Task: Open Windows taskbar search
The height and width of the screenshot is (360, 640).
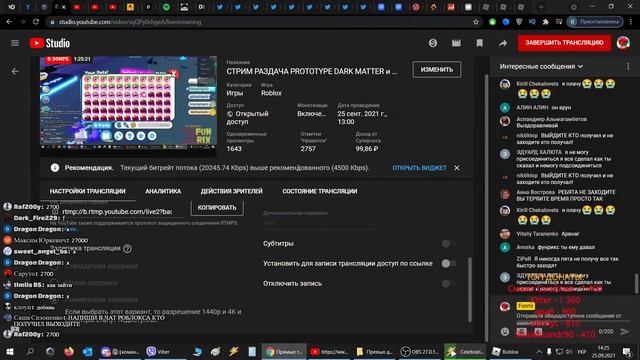Action: [30, 351]
